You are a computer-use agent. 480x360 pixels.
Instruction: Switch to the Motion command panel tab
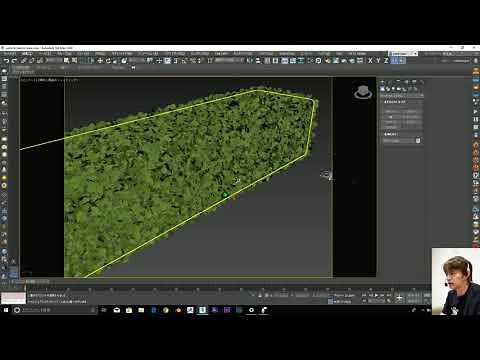coord(406,81)
